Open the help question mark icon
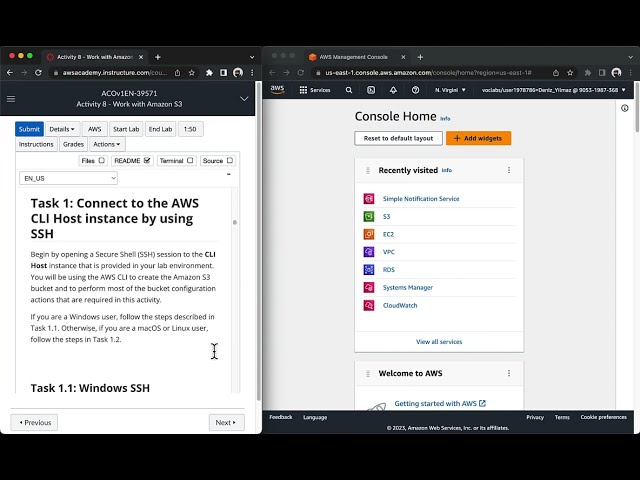 pos(415,90)
